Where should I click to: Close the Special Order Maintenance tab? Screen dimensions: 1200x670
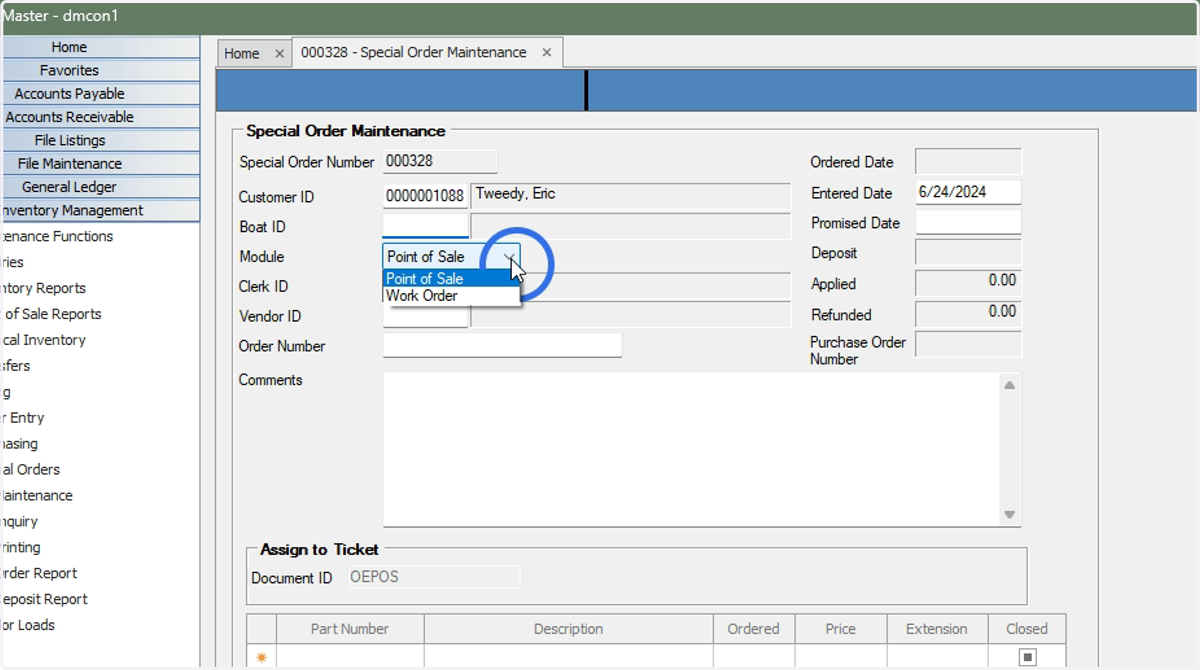[546, 53]
